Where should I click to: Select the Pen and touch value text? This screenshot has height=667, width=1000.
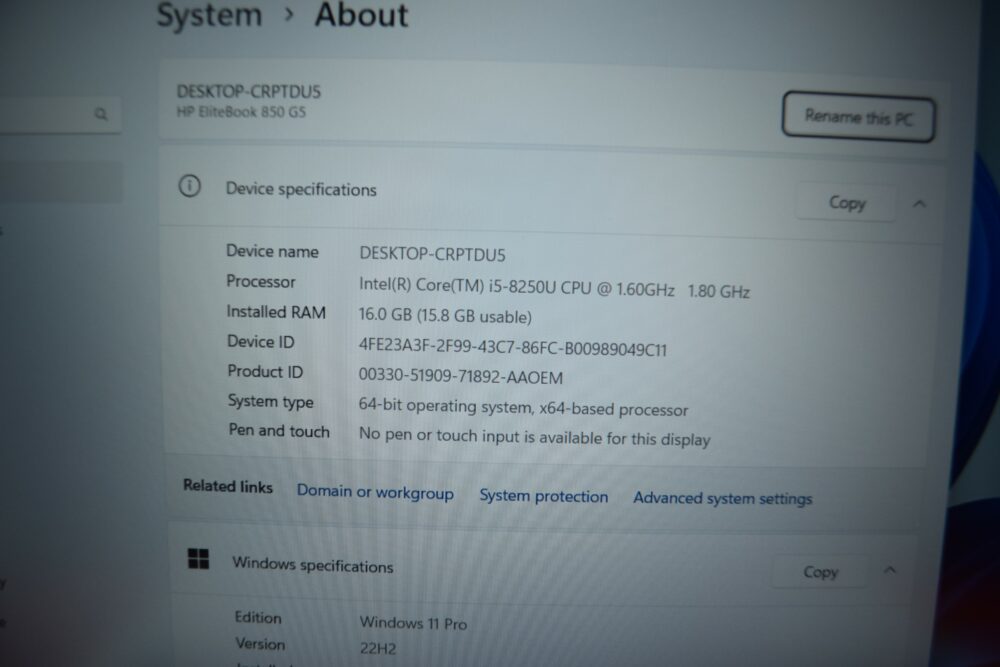tap(534, 437)
